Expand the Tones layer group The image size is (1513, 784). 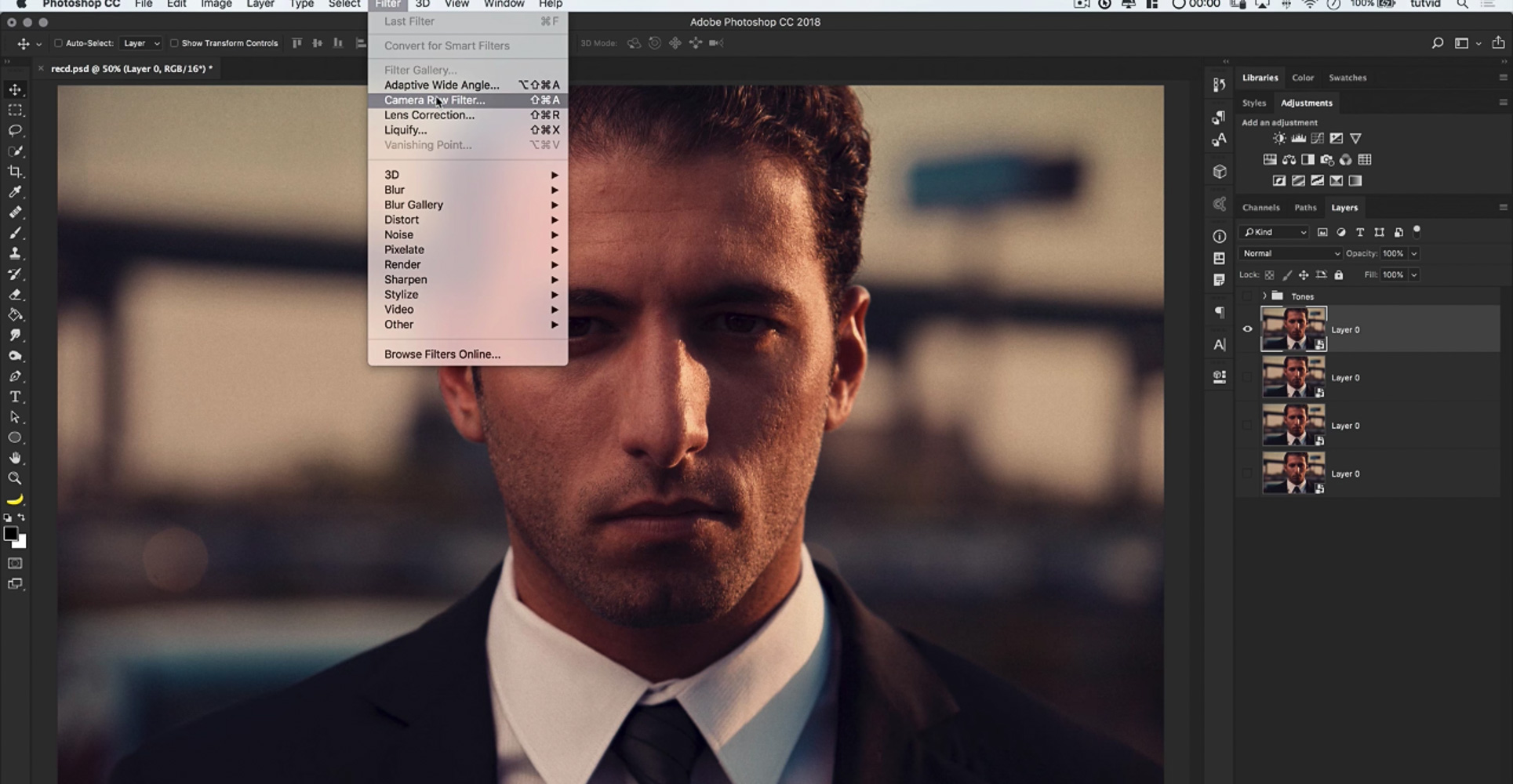click(x=1264, y=296)
